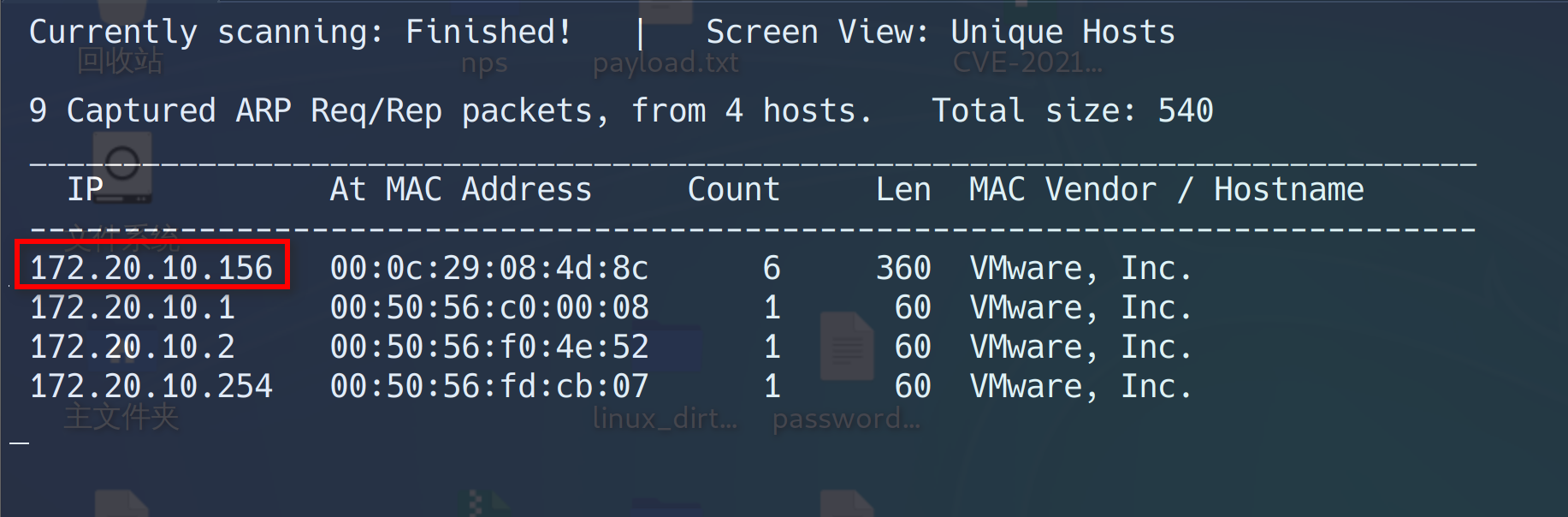Select the linux_dirt desktop item

[x=664, y=418]
